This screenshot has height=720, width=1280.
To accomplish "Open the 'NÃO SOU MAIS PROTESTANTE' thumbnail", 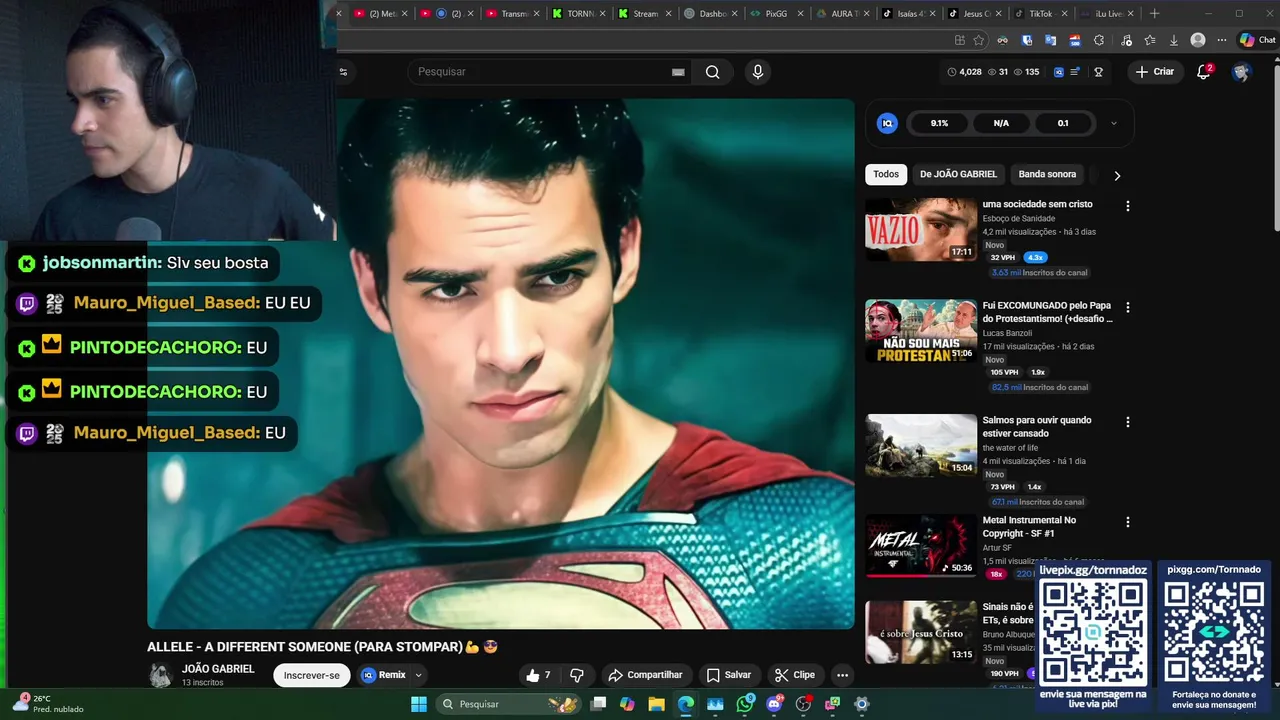I will coord(921,331).
